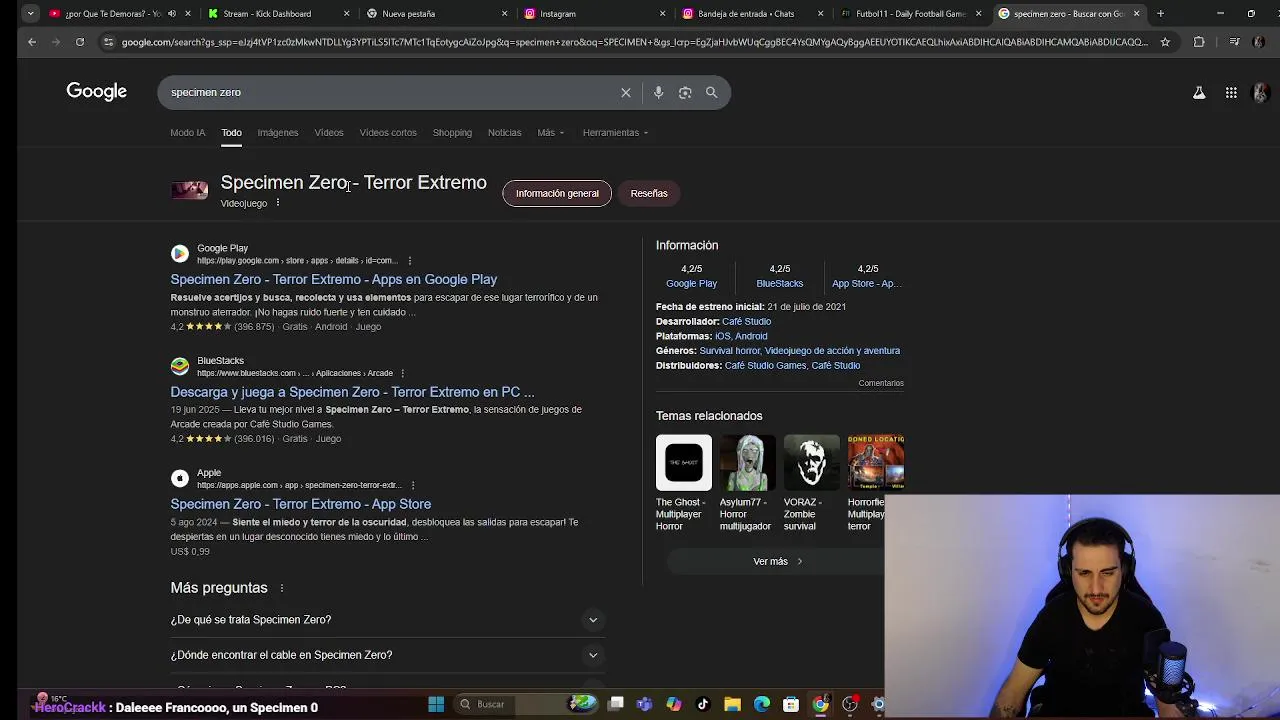Switch to Modo IA tab
The height and width of the screenshot is (720, 1280).
point(188,132)
